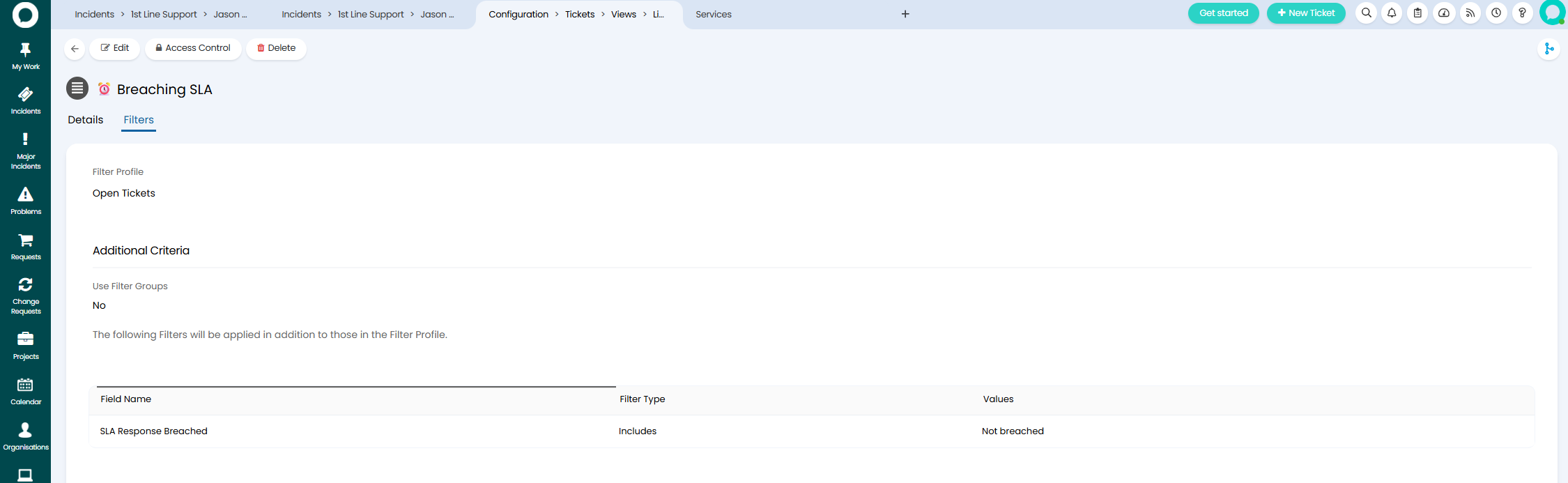Open Change Requests in sidebar
The image size is (1568, 483).
26,296
